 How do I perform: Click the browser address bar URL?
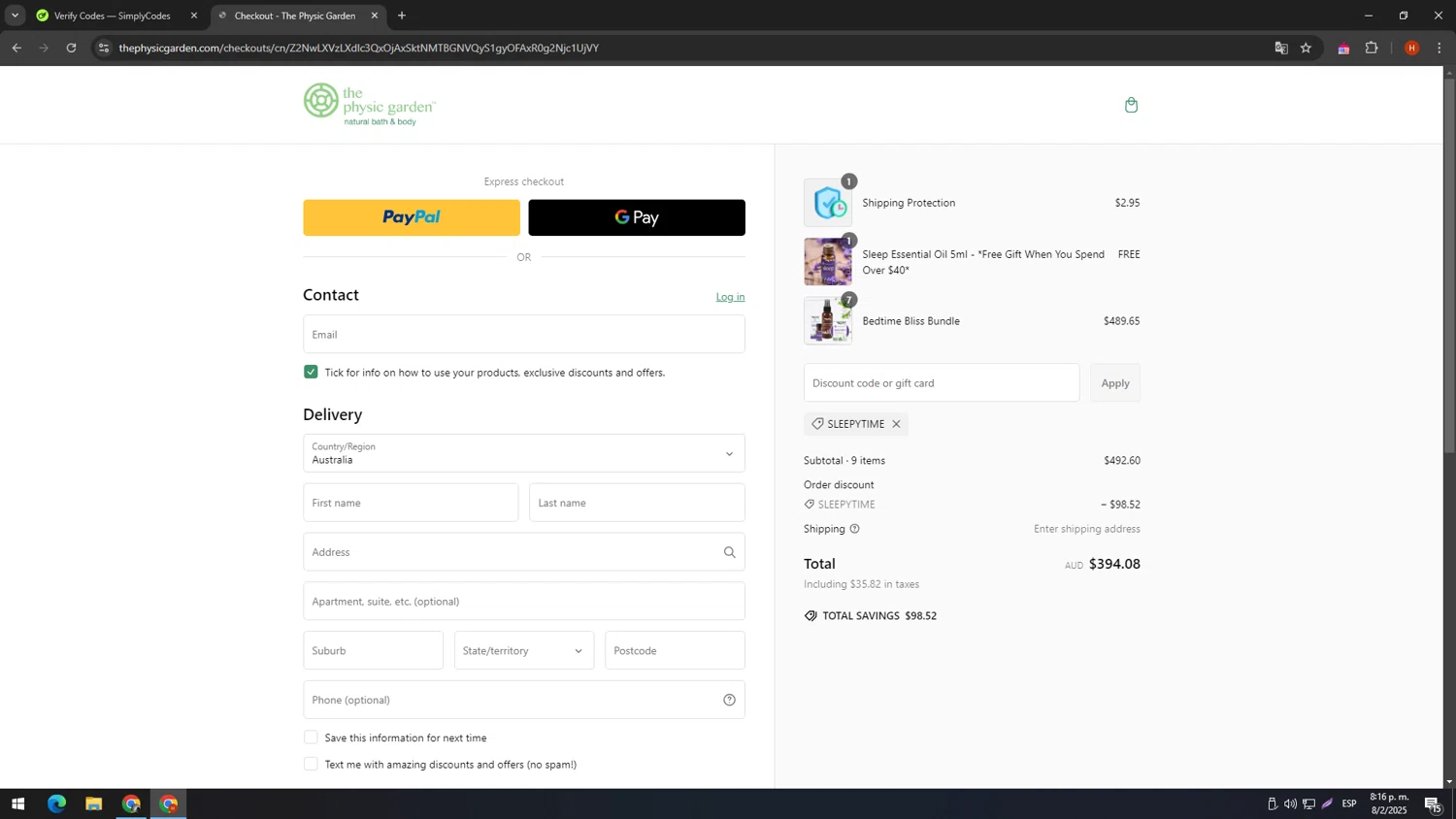click(358, 48)
